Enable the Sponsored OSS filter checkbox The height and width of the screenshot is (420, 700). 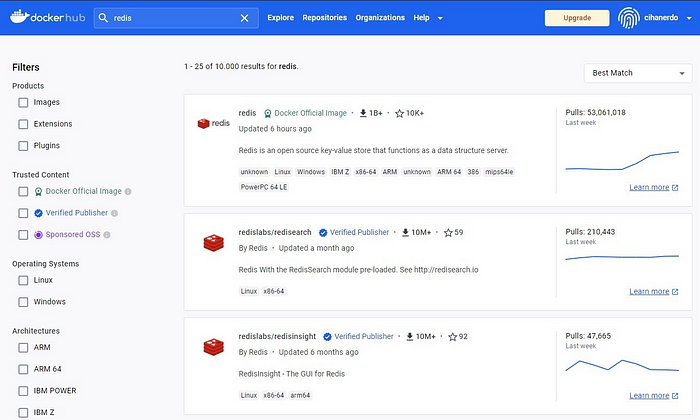point(23,235)
